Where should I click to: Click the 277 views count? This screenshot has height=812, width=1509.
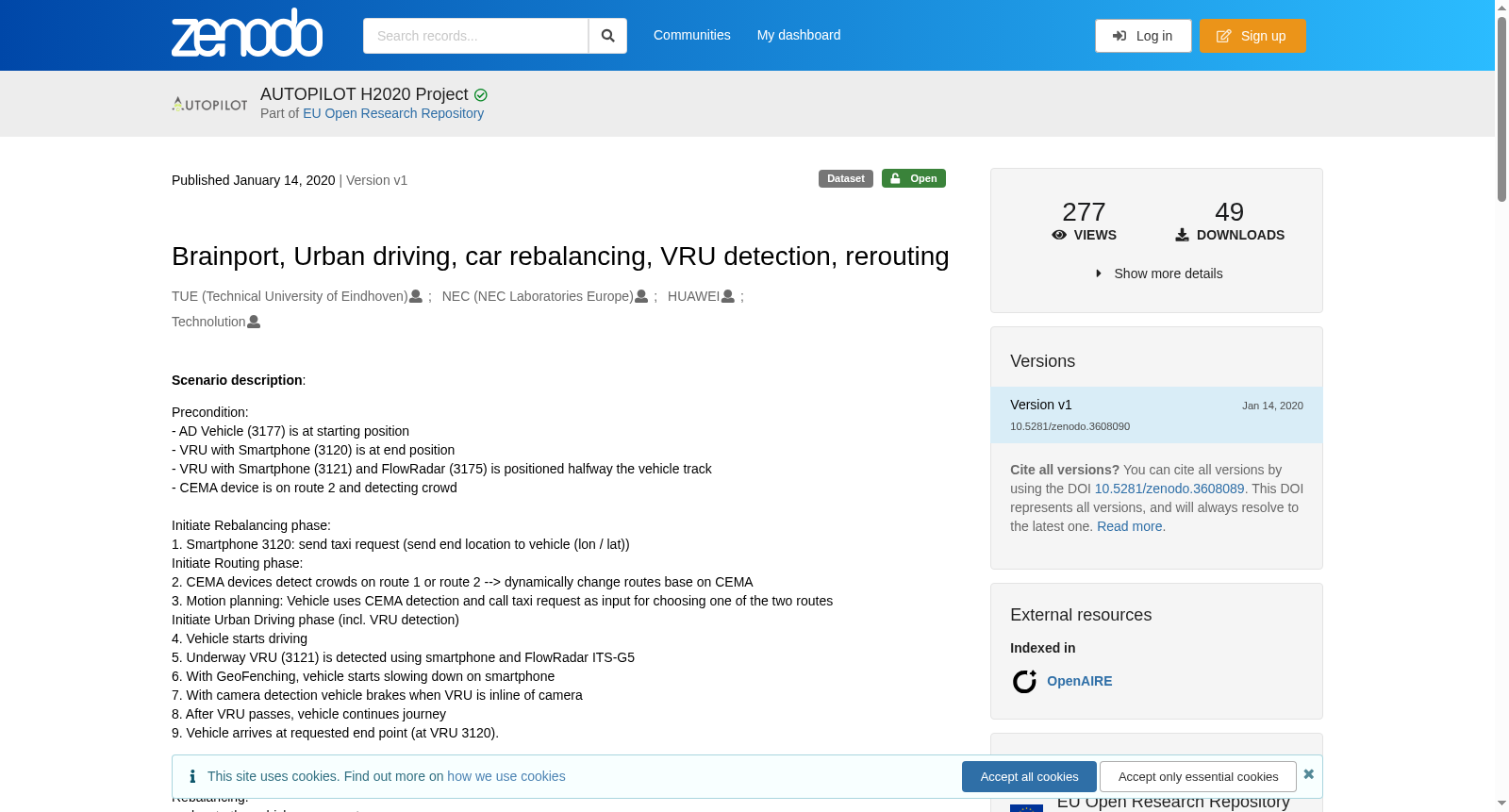tap(1084, 211)
